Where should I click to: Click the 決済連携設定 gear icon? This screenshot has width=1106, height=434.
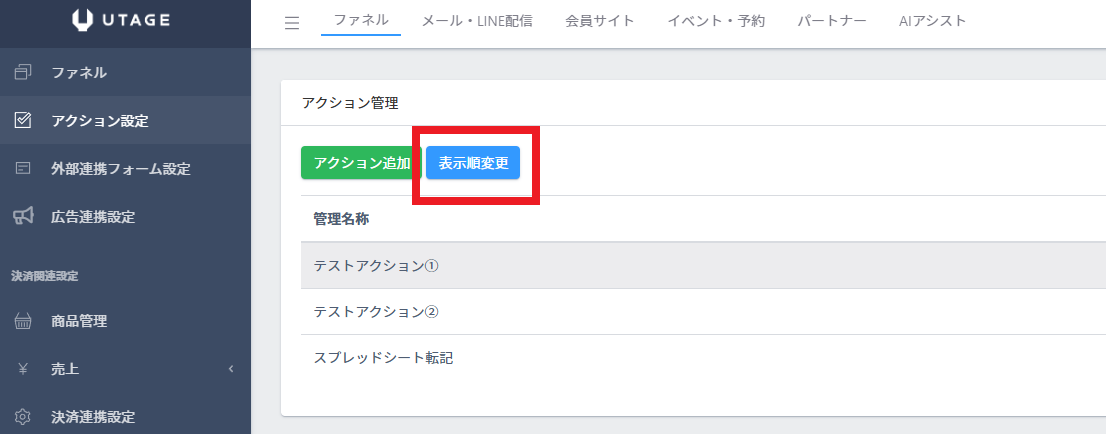pos(23,416)
